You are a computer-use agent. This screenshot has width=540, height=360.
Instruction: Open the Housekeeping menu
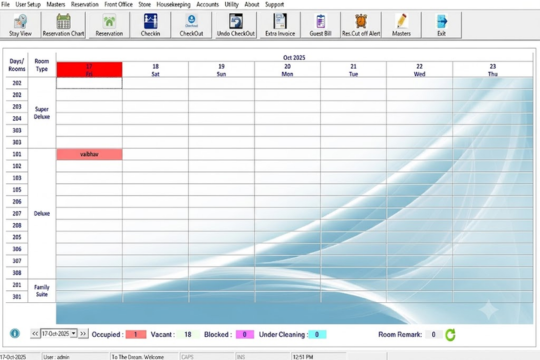tap(174, 4)
